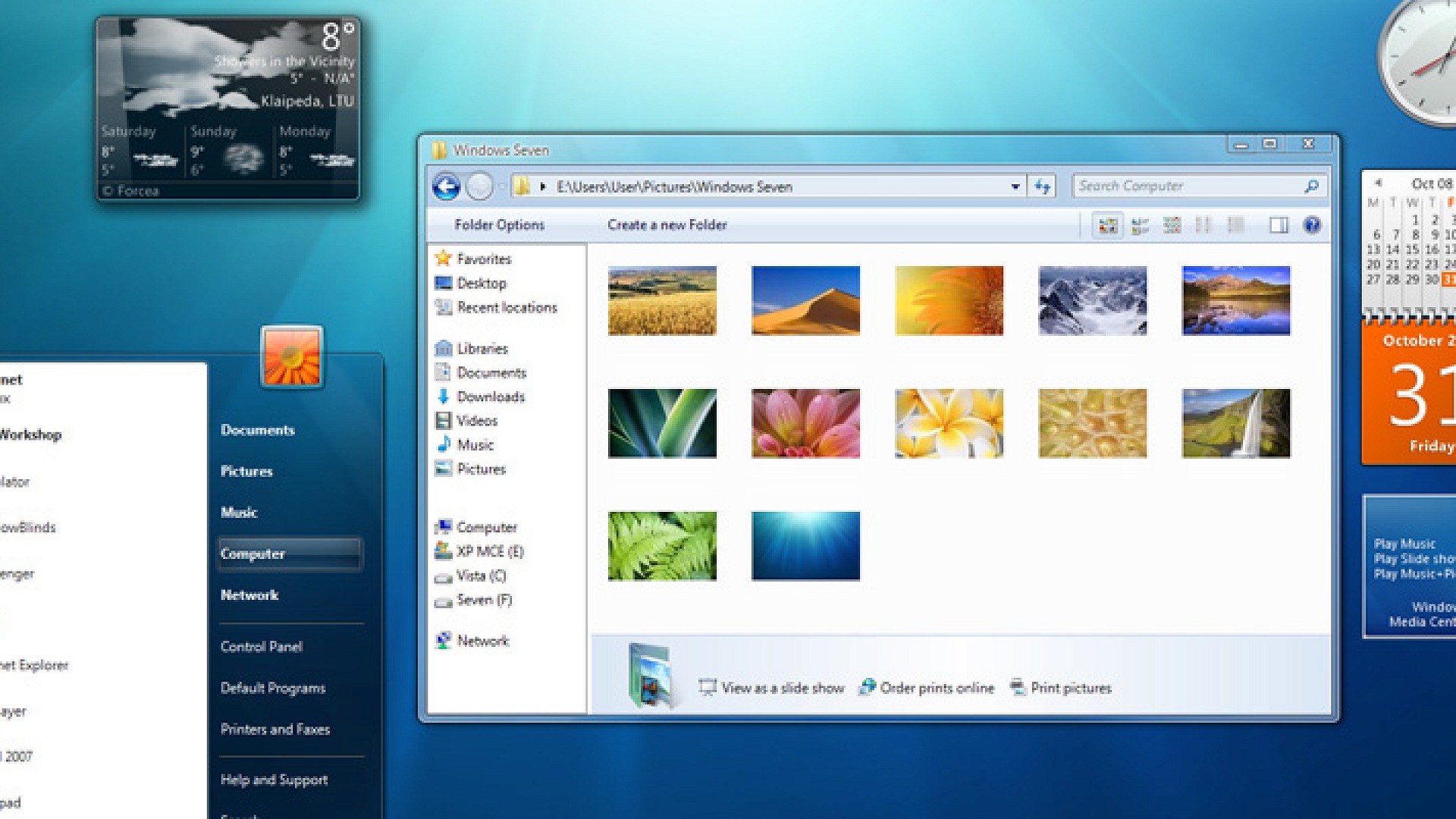Click the refresh icon beside address bar

[x=1043, y=187]
